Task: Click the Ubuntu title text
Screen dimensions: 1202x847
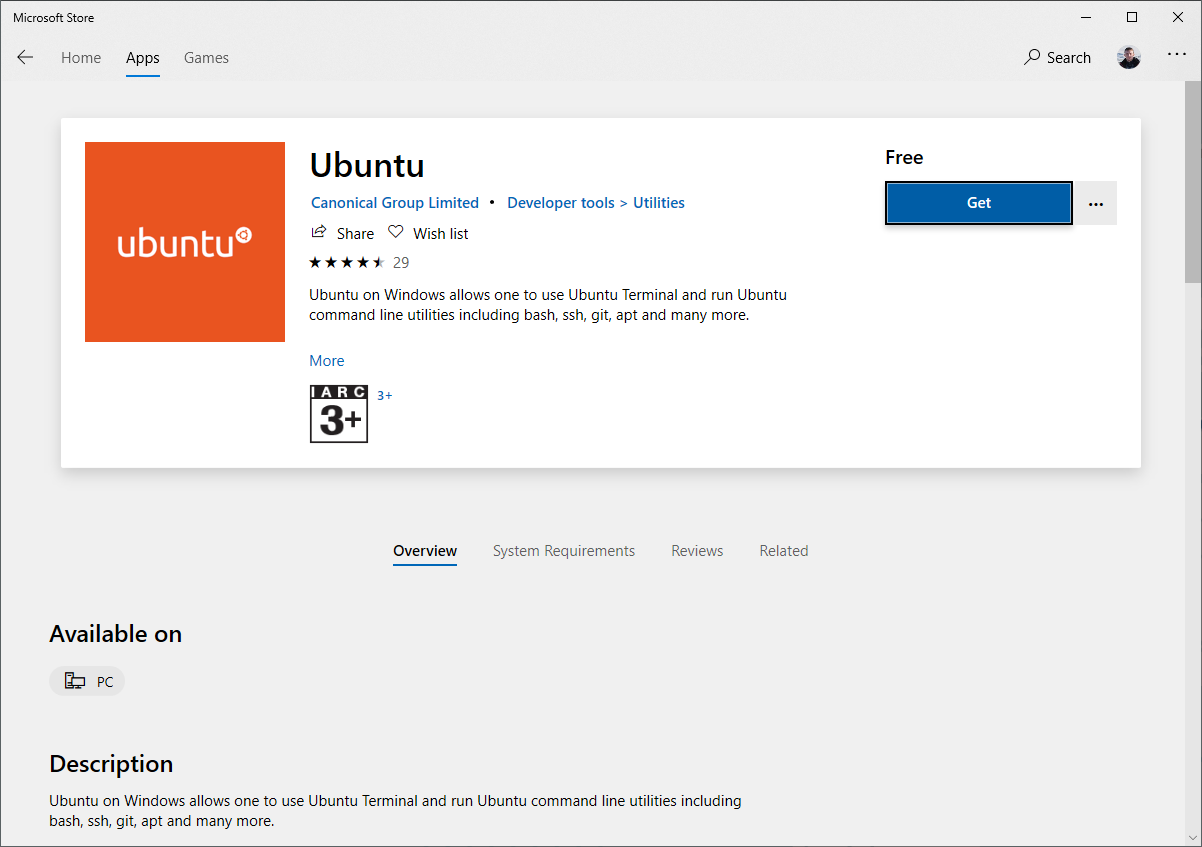Action: 367,165
